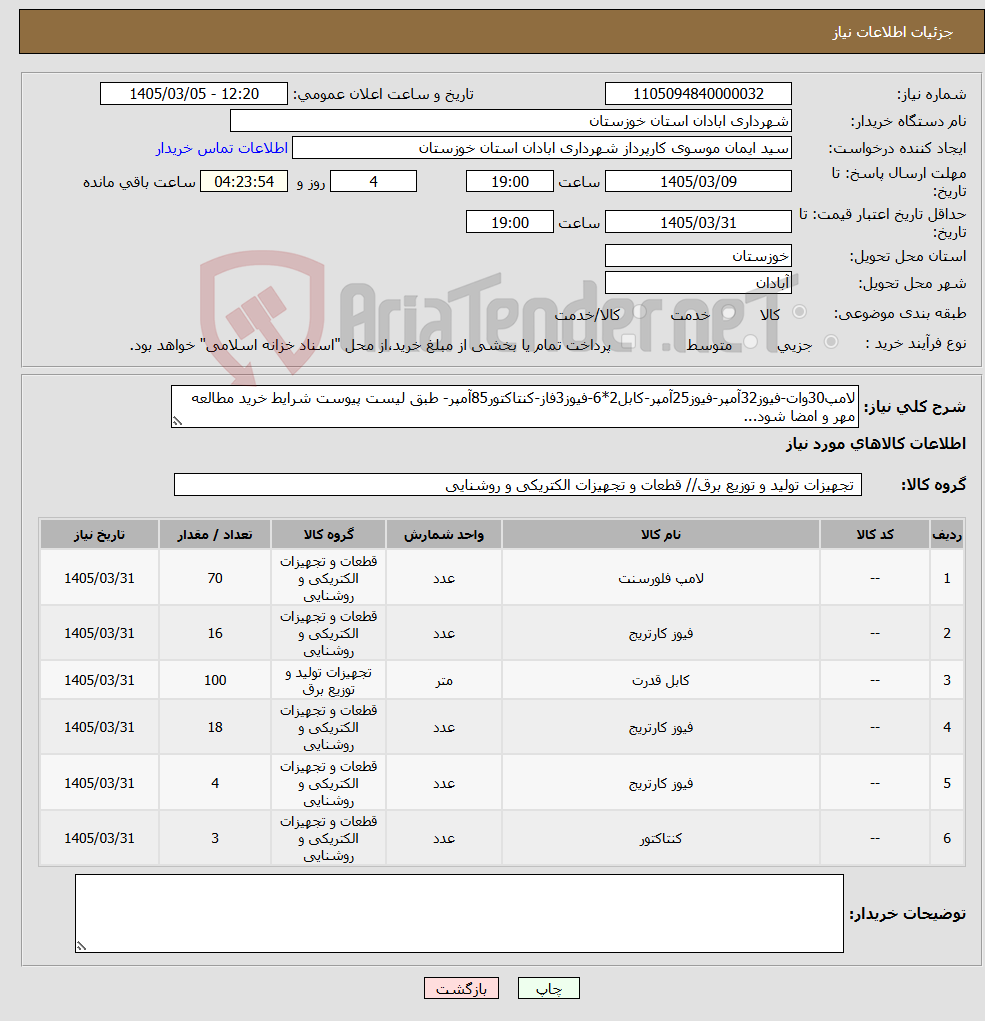
Task: Toggle the treasury-bonds payment checkbox
Action: pyautogui.click(x=628, y=342)
